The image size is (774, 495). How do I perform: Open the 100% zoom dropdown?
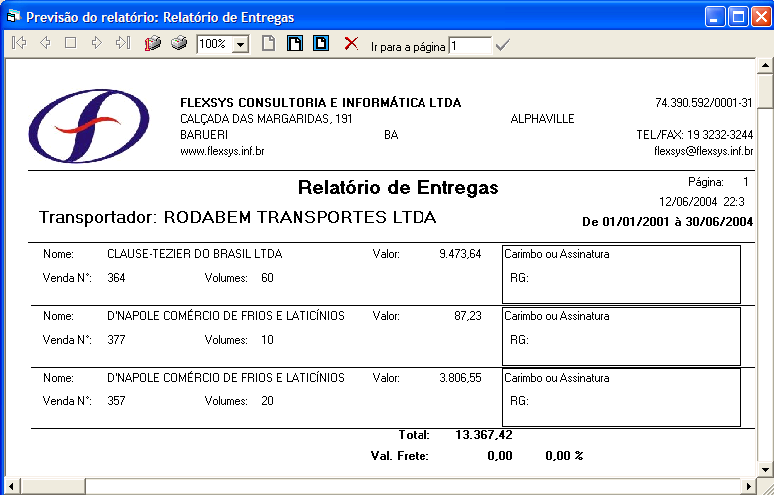[x=240, y=45]
